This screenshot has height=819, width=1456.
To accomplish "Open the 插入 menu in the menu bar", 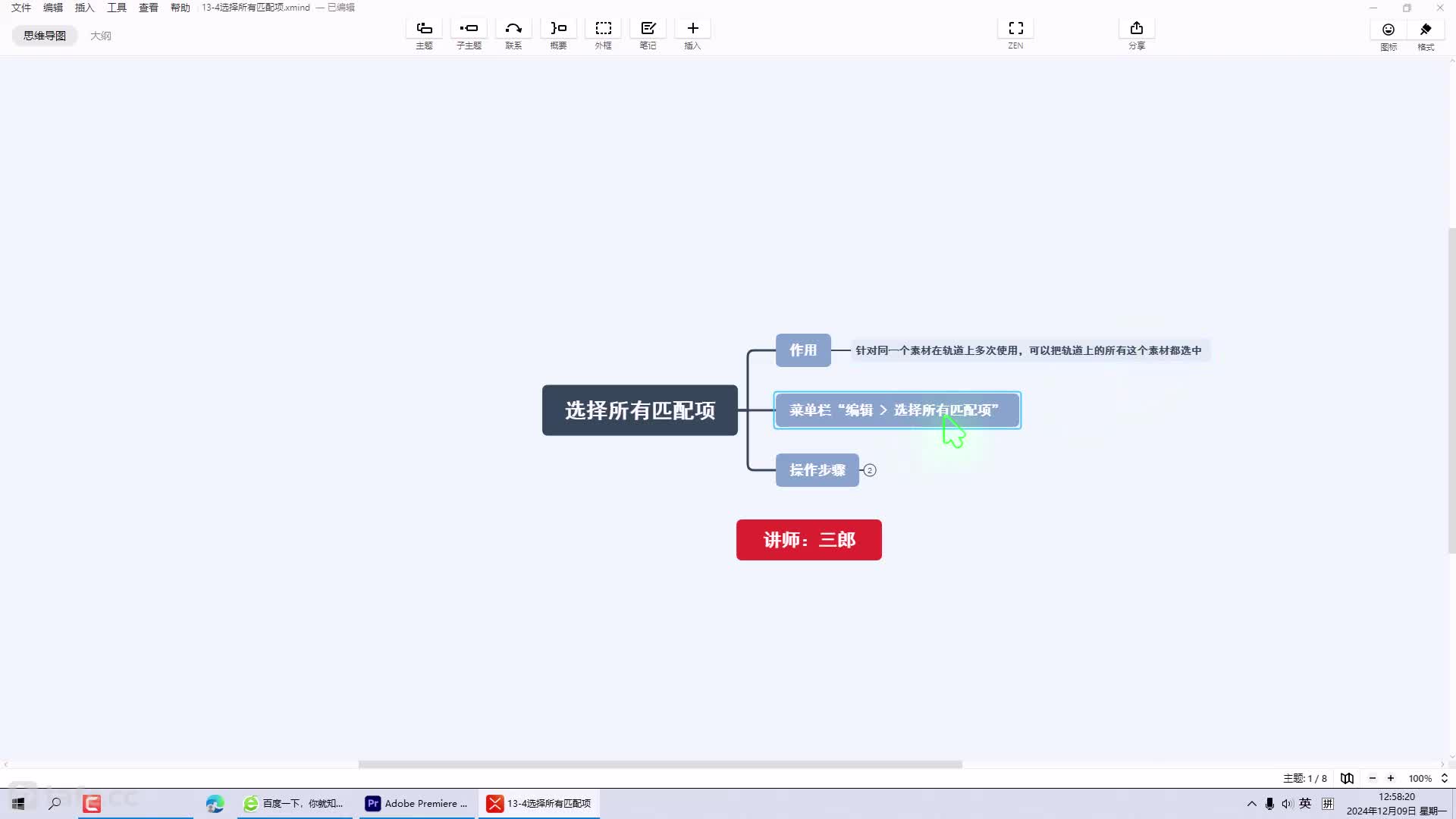I will [85, 8].
